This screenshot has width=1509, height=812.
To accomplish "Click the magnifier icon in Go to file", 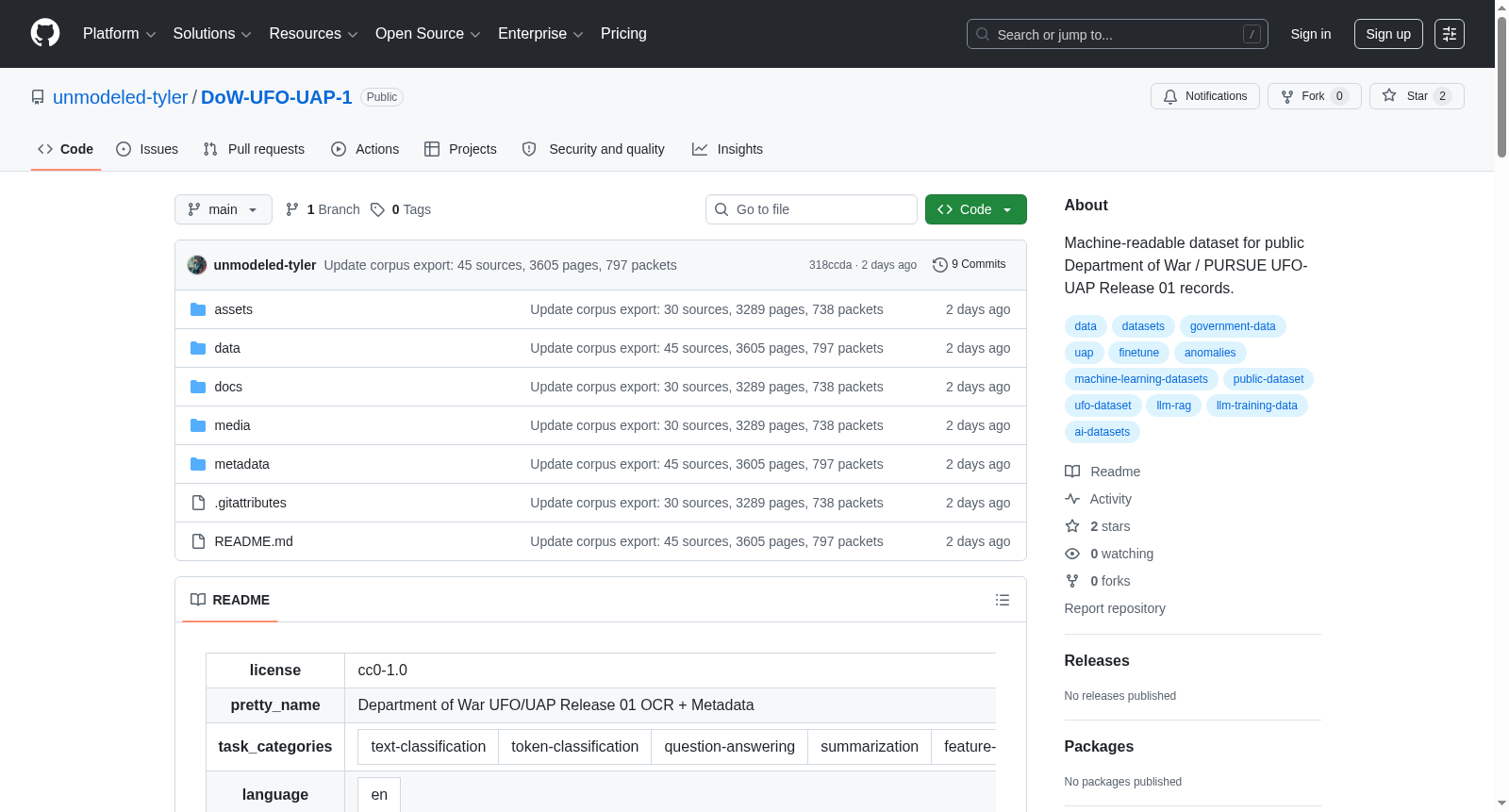I will pos(721,209).
